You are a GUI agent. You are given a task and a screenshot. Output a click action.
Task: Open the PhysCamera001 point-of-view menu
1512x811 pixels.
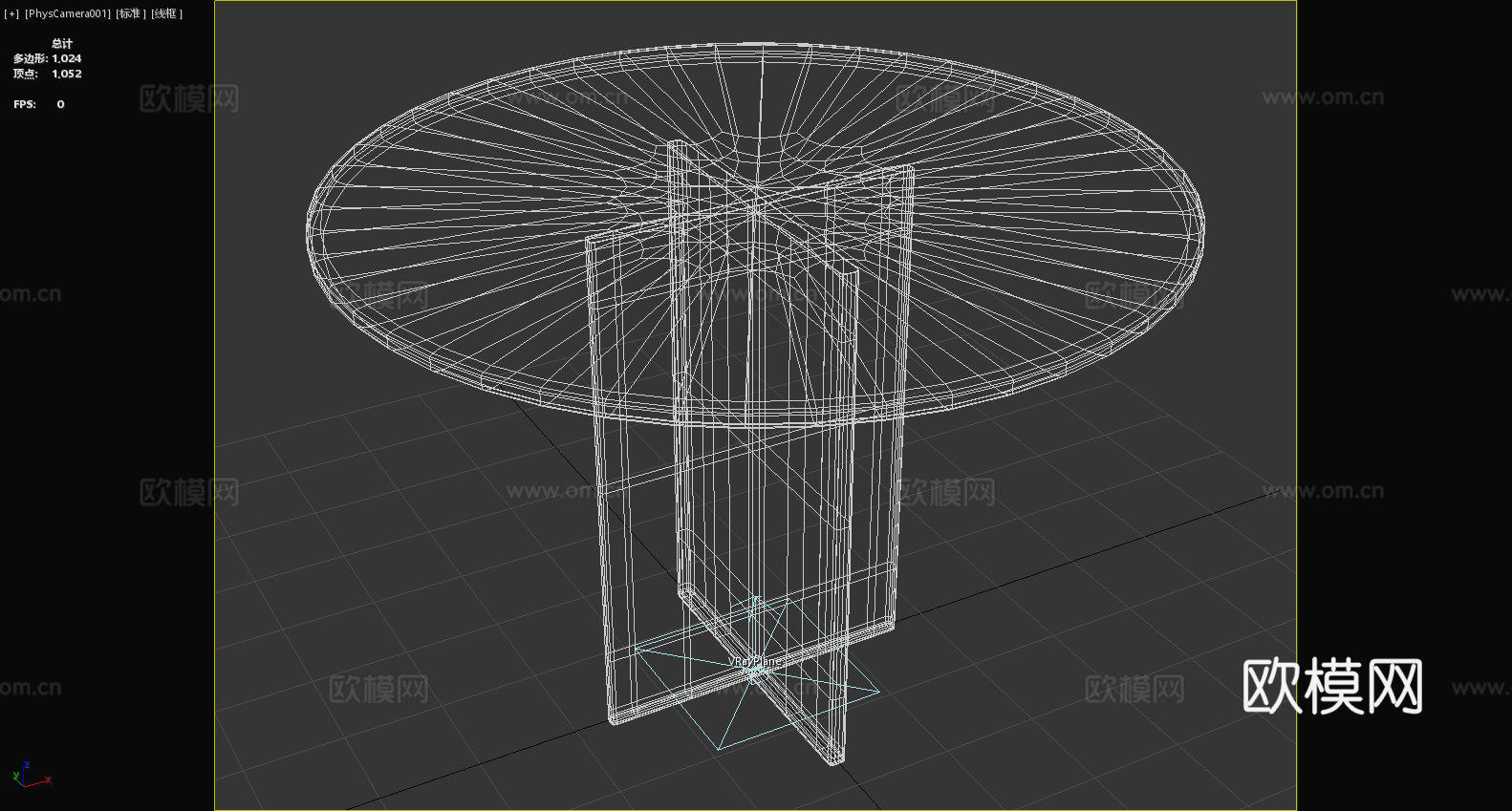tap(68, 13)
